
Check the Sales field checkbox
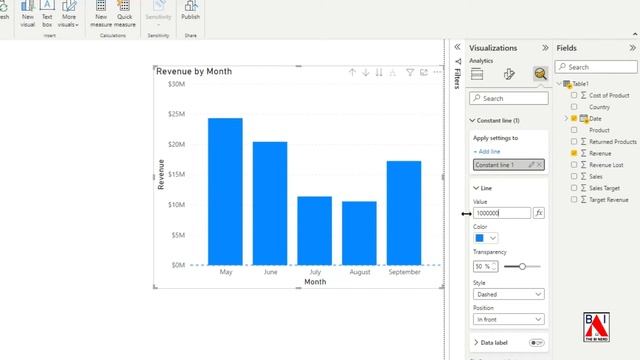click(x=574, y=176)
